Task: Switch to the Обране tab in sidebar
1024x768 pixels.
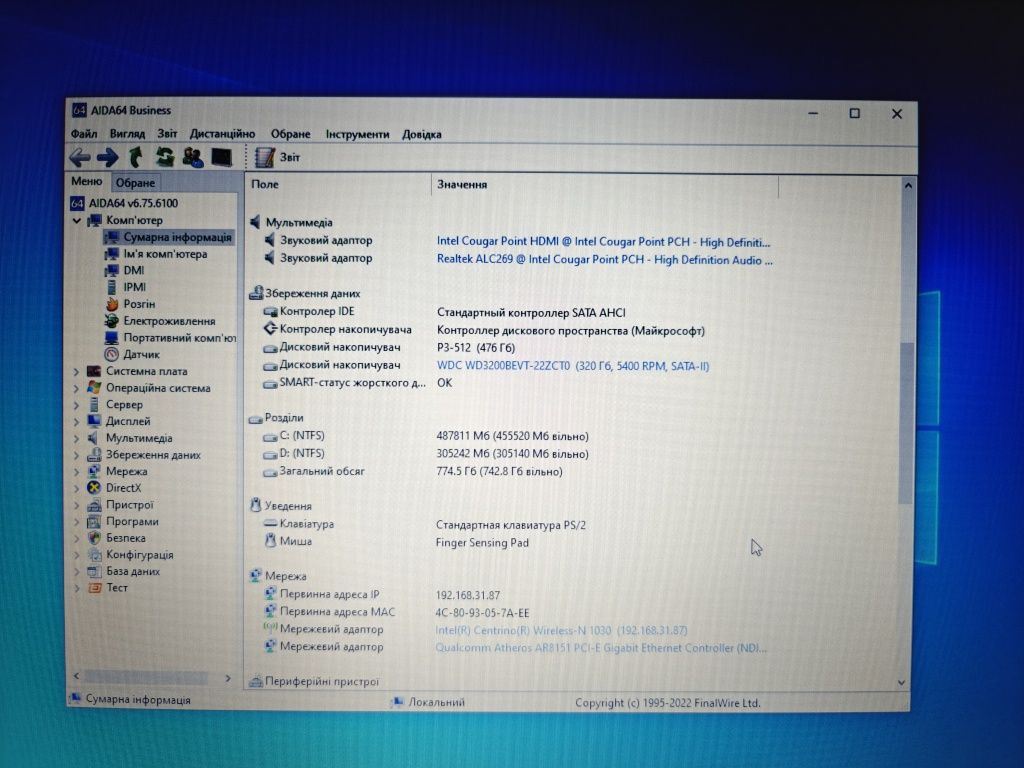Action: pos(135,183)
